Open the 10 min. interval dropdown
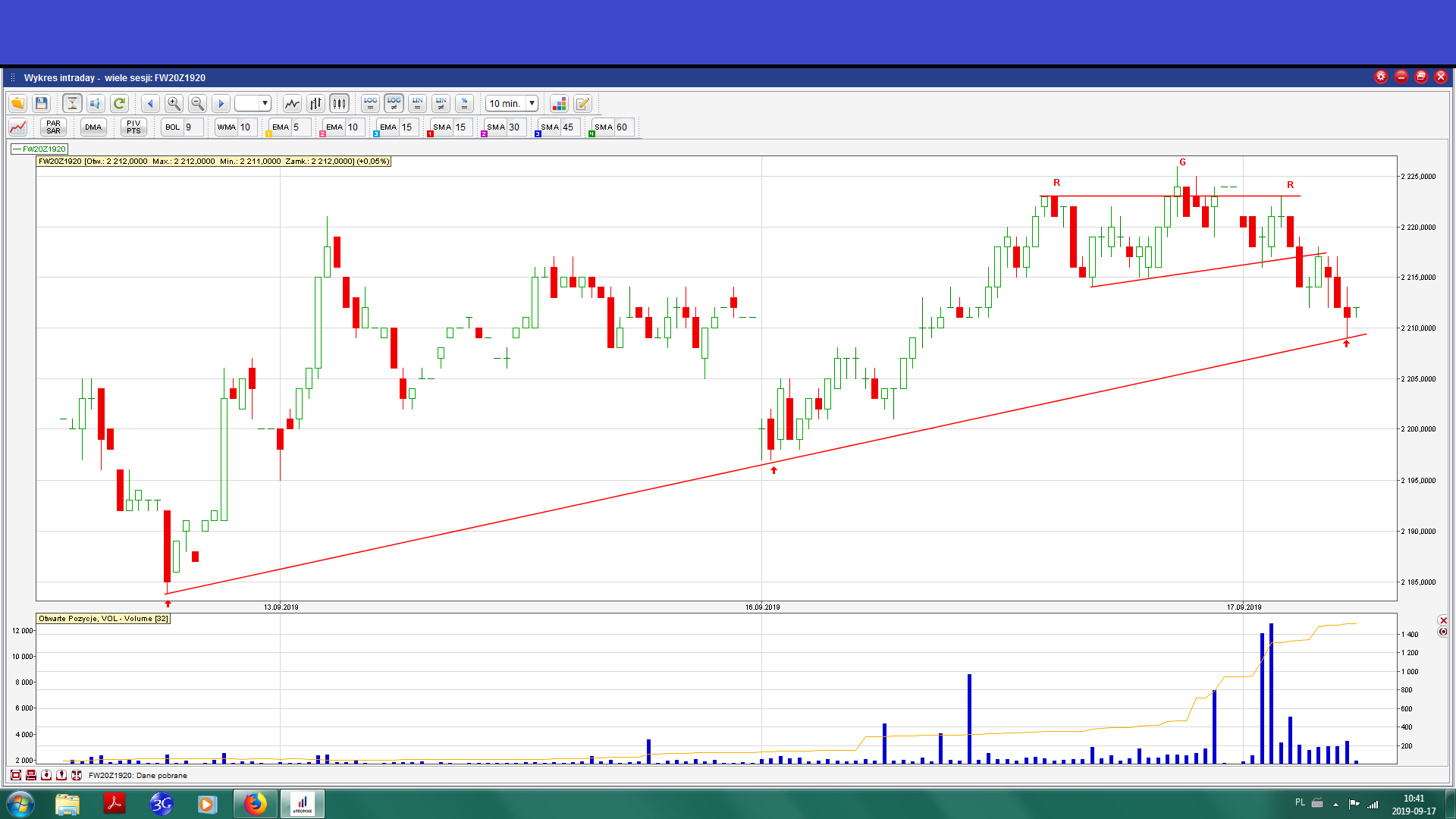Screen dimensions: 1456x819 pyautogui.click(x=532, y=104)
